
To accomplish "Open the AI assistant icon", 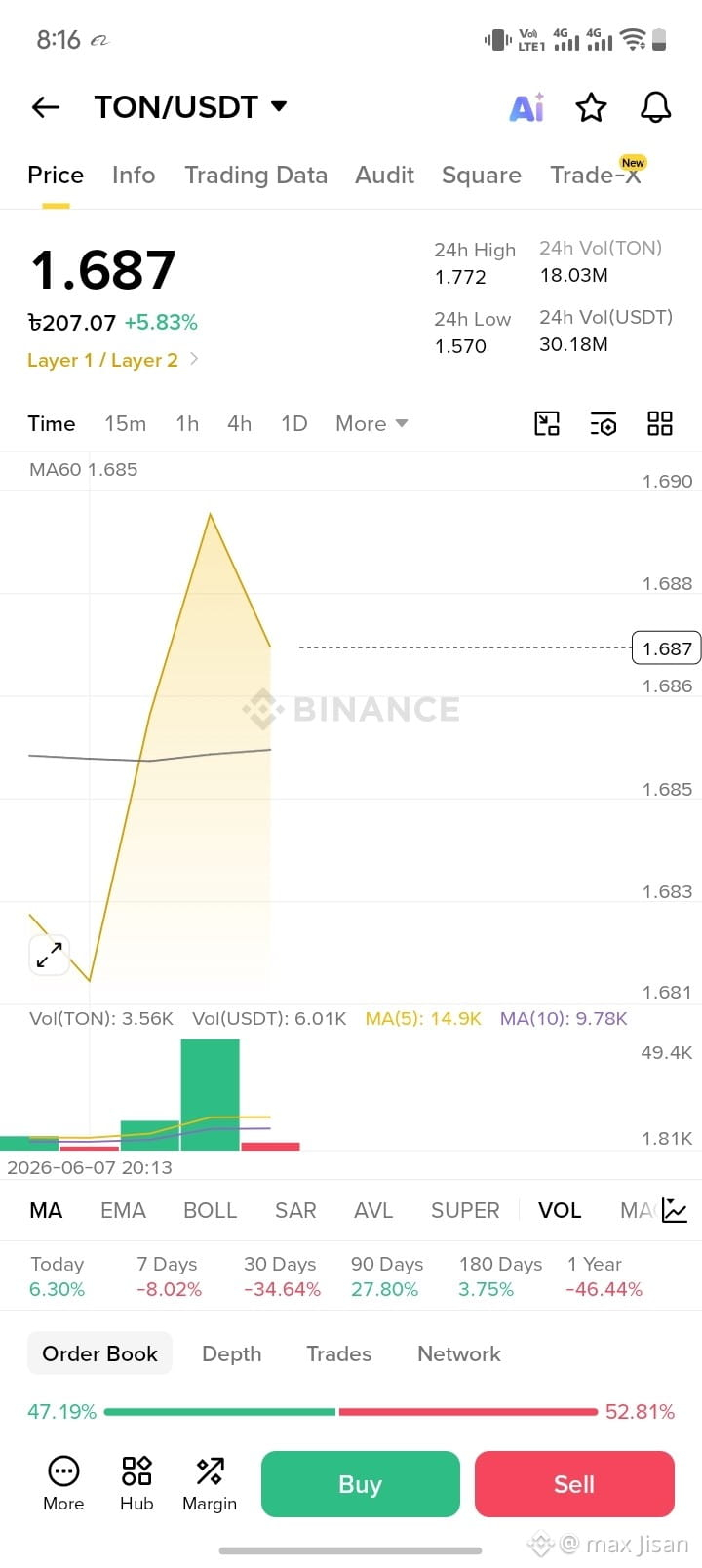I will click(526, 107).
